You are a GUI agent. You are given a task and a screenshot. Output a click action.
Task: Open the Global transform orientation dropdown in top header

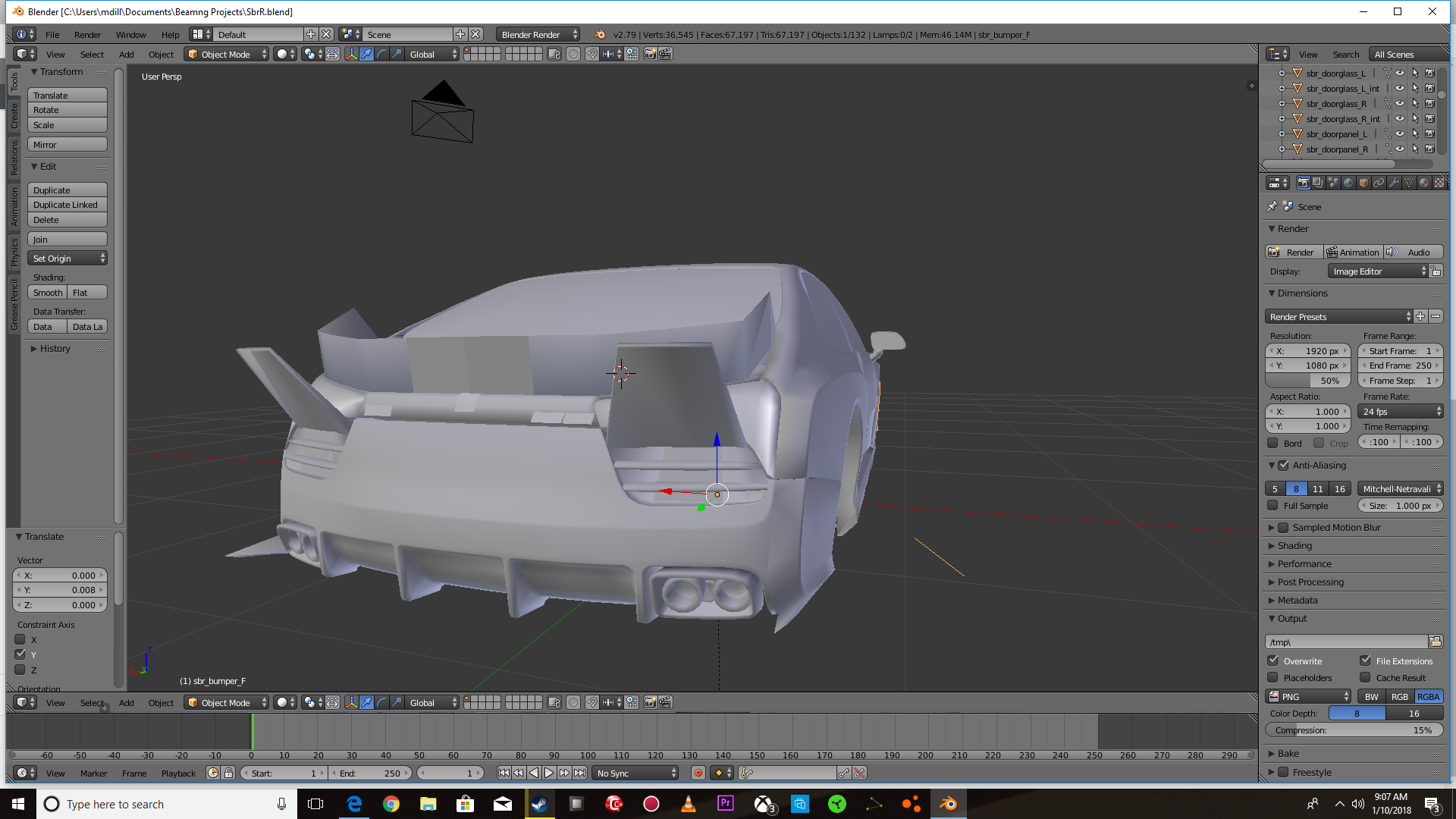pos(432,55)
